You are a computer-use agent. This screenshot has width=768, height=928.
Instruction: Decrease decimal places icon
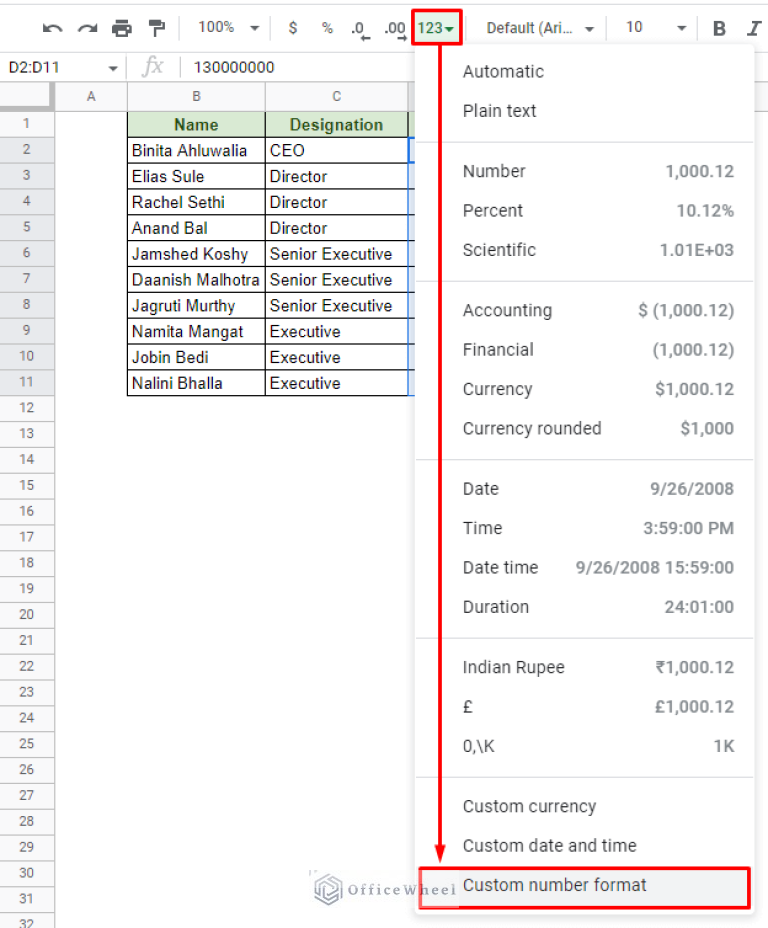pyautogui.click(x=360, y=28)
